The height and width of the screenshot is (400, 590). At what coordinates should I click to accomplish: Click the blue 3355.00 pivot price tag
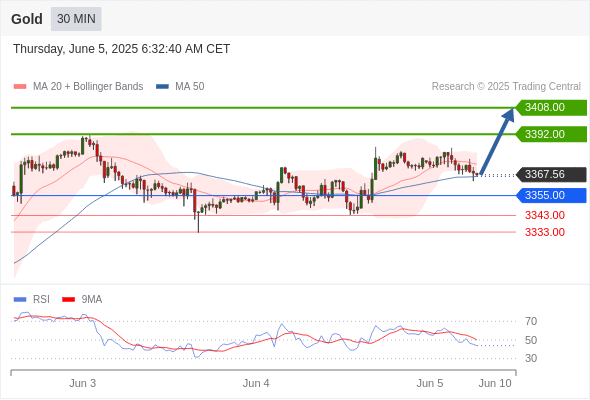click(x=551, y=196)
